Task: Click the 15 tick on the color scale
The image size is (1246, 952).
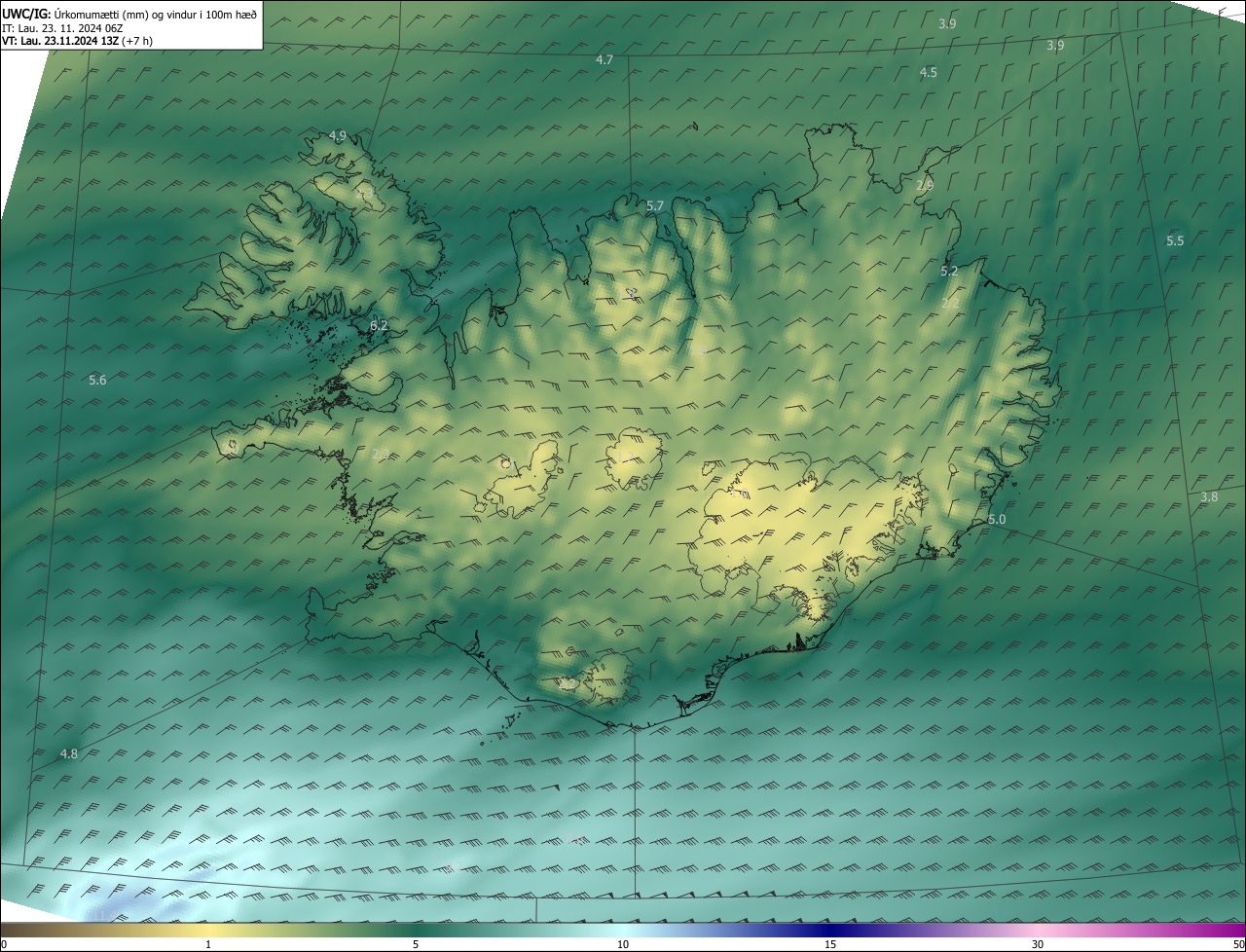Action: click(x=830, y=944)
